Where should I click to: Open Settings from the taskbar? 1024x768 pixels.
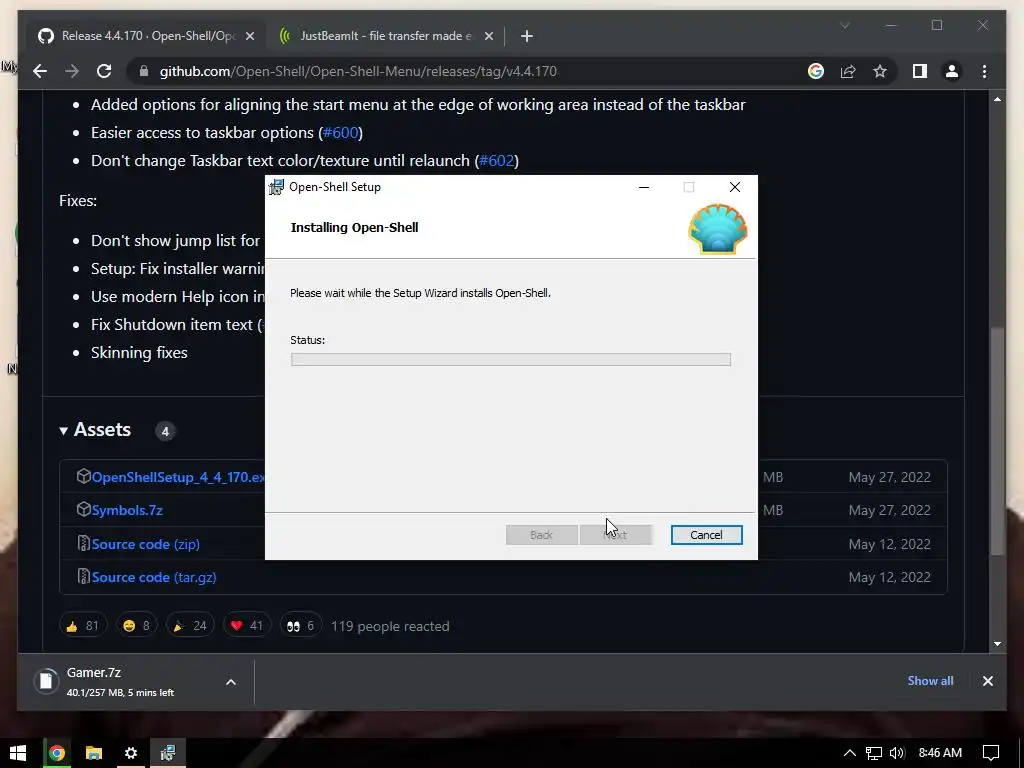click(x=131, y=754)
